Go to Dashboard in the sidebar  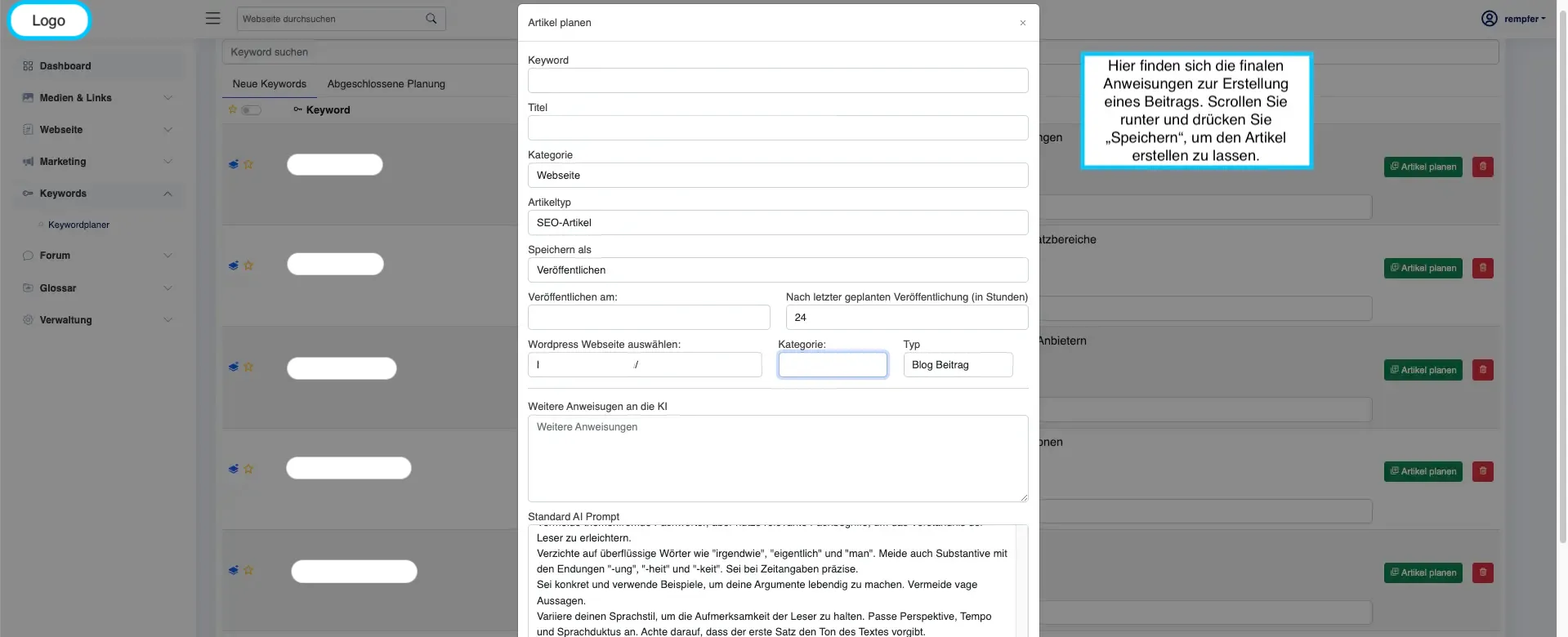coord(65,66)
